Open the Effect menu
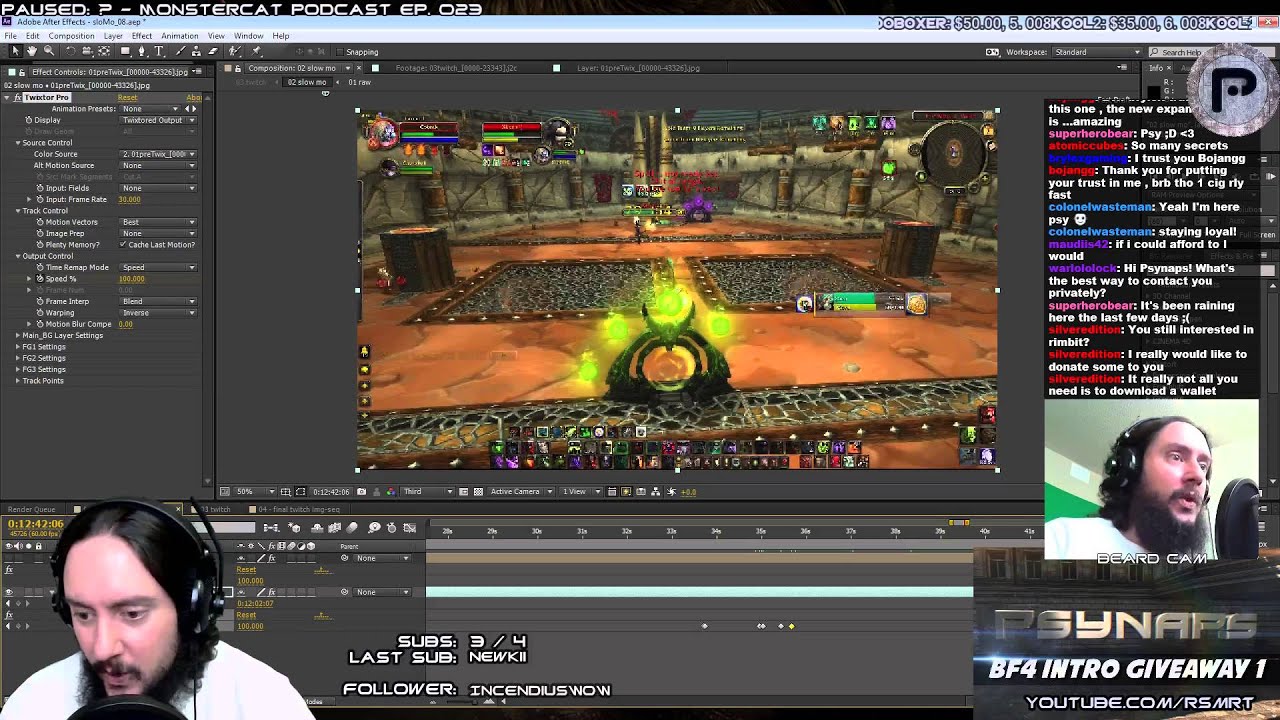The width and height of the screenshot is (1280, 720). (x=142, y=36)
